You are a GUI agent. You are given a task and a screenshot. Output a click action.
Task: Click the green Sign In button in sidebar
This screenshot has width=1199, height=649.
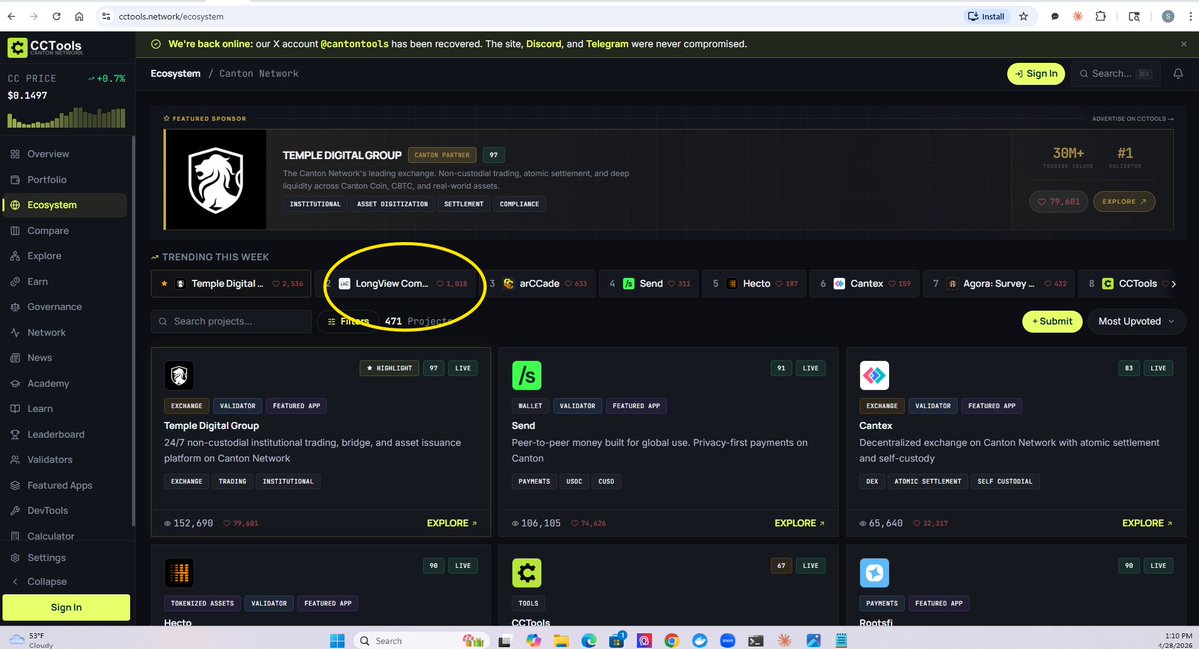pyautogui.click(x=66, y=607)
